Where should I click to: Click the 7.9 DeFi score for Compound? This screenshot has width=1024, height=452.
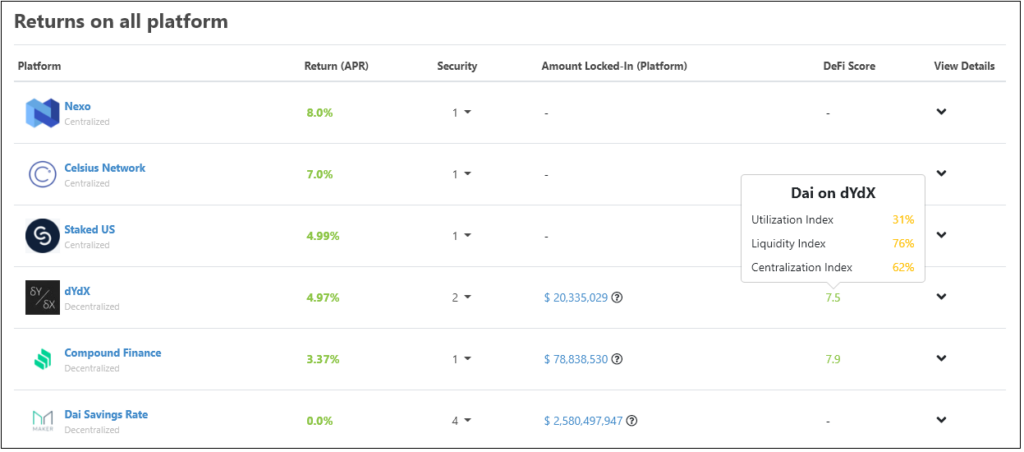tap(833, 359)
